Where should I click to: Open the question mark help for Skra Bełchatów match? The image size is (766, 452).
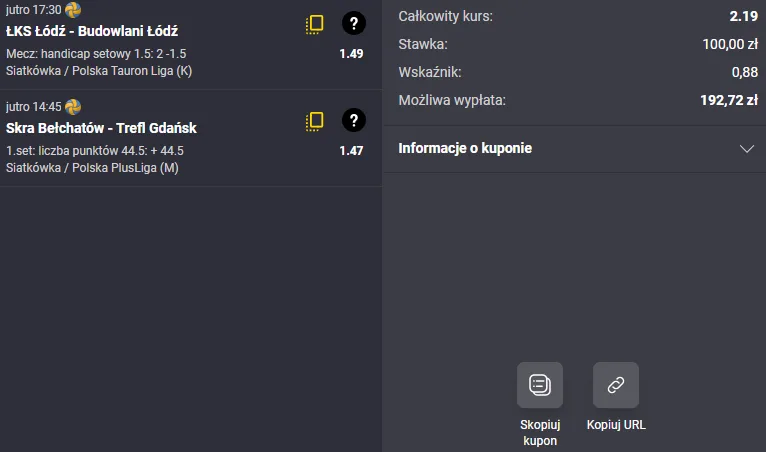(x=353, y=121)
